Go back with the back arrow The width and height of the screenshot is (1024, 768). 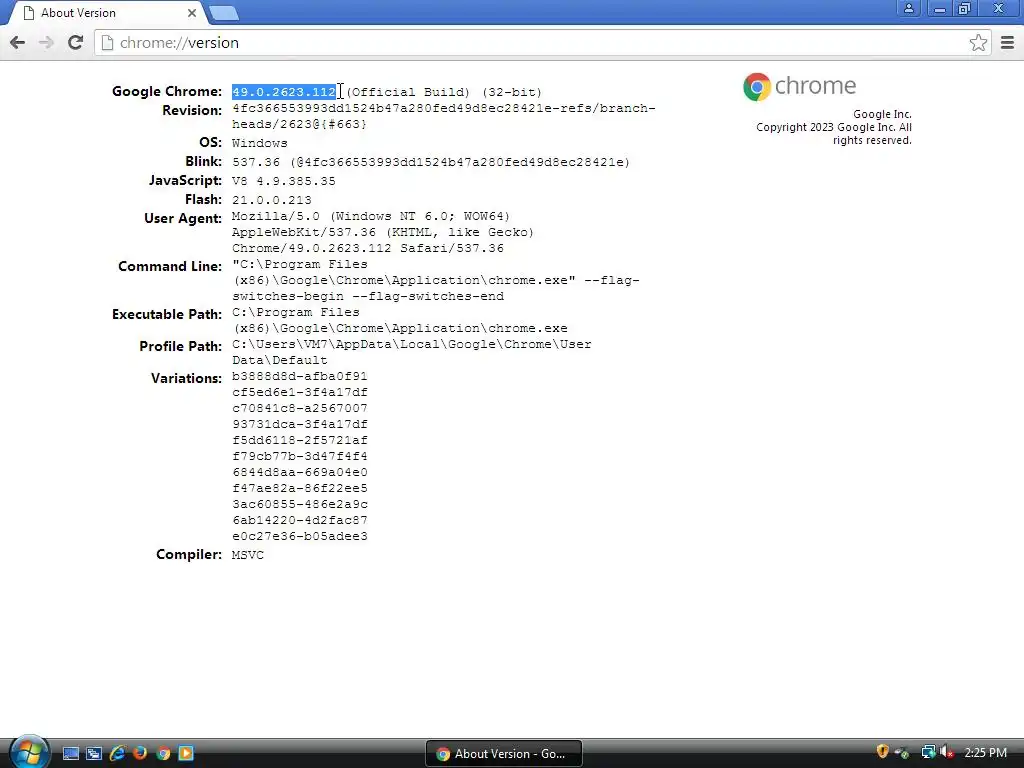tap(18, 43)
